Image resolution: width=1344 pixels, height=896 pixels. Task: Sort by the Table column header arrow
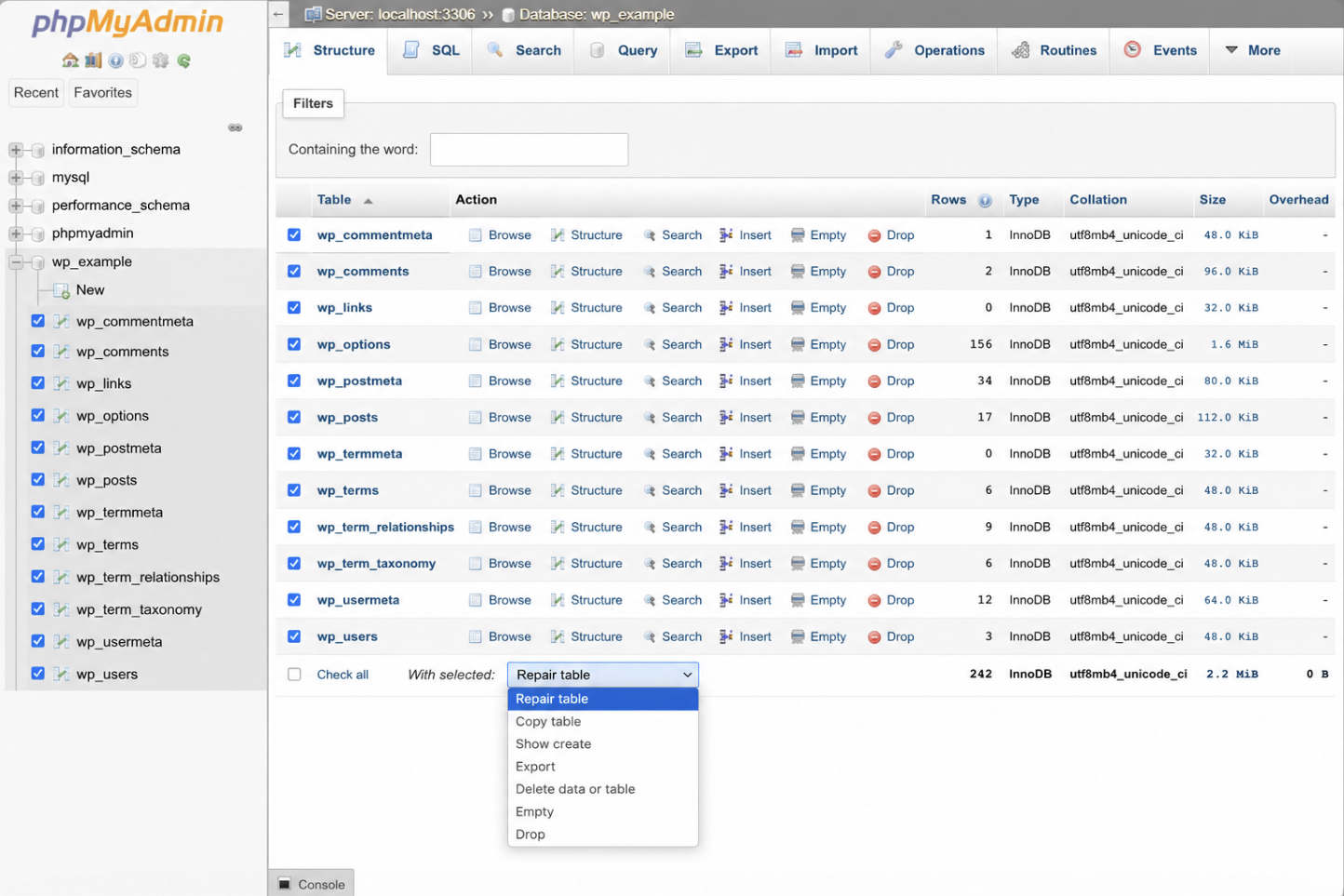pos(368,201)
